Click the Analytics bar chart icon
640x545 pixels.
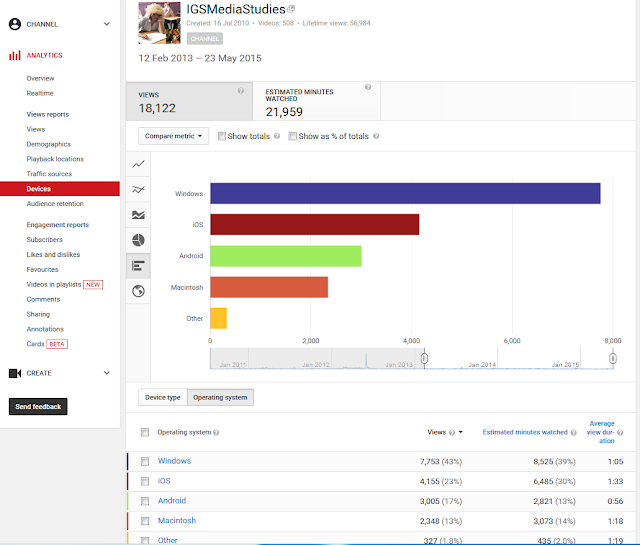tap(15, 55)
